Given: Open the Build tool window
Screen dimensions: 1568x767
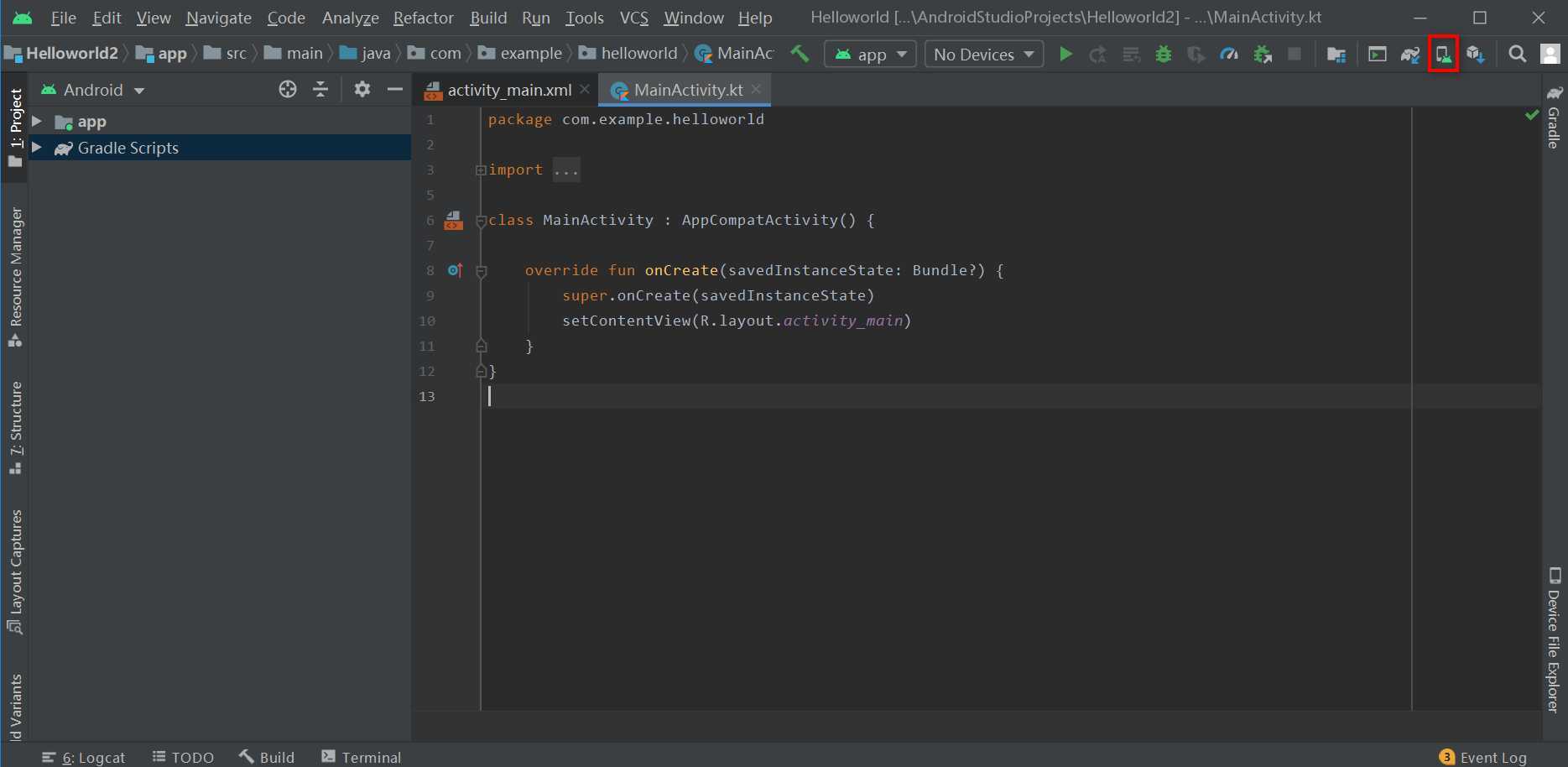Looking at the screenshot, I should click(267, 757).
